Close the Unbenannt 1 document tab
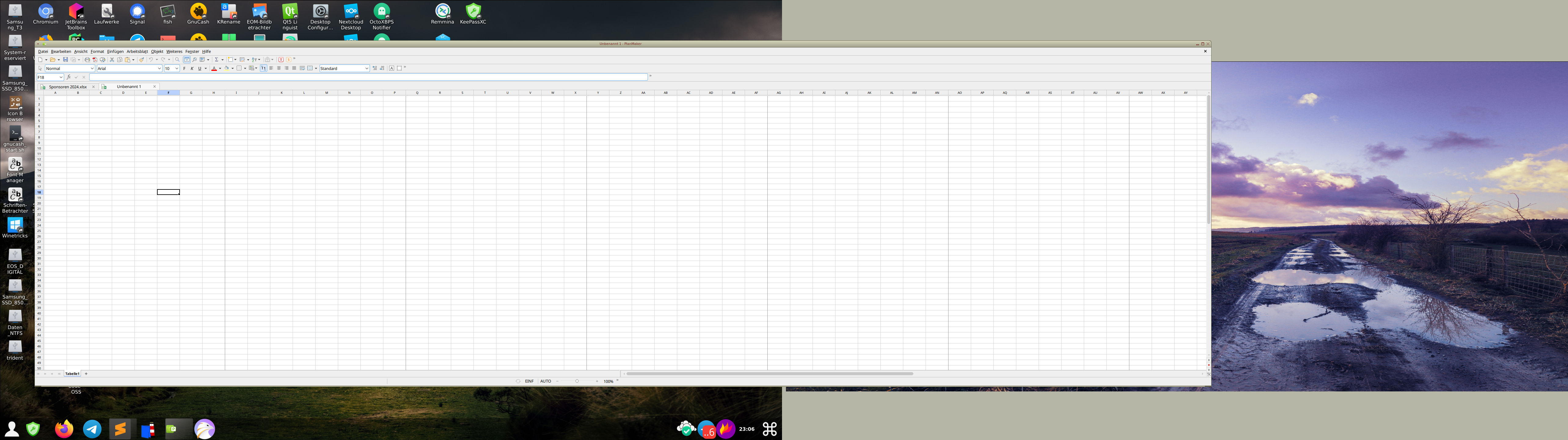Image resolution: width=1568 pixels, height=440 pixels. [155, 86]
